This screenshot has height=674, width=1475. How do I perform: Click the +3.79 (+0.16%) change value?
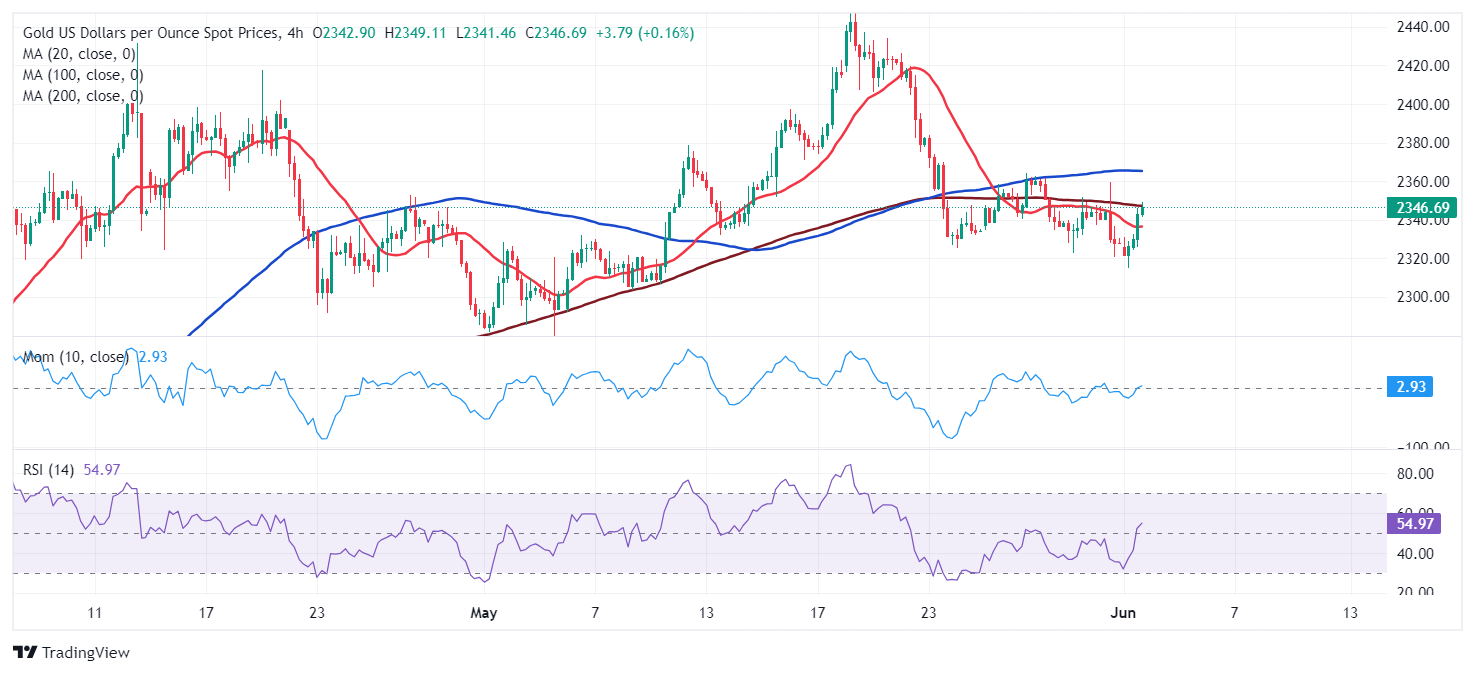[644, 33]
